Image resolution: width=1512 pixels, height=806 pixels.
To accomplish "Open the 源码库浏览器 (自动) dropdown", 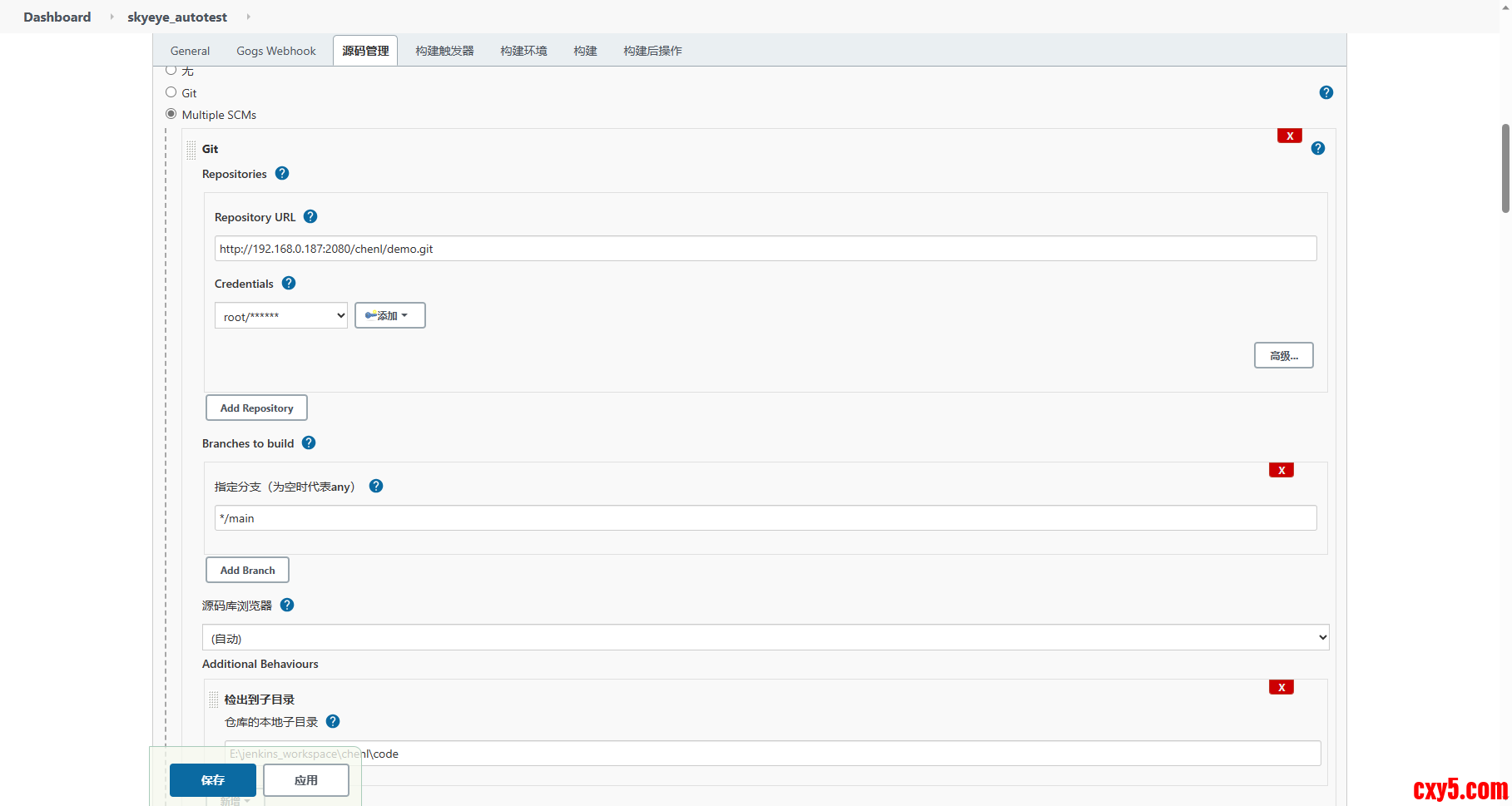I will click(765, 638).
